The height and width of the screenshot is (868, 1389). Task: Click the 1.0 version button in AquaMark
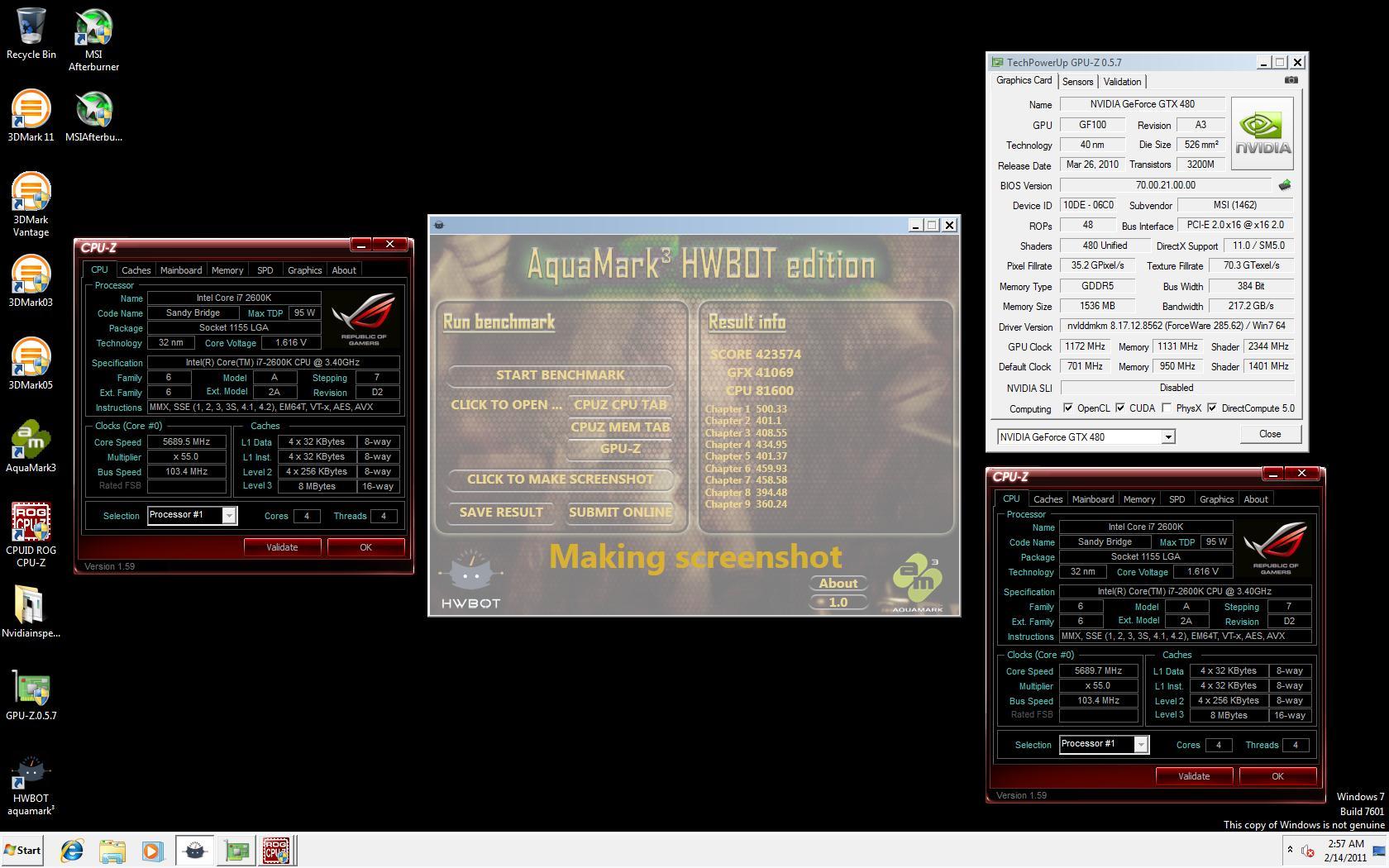(x=838, y=603)
